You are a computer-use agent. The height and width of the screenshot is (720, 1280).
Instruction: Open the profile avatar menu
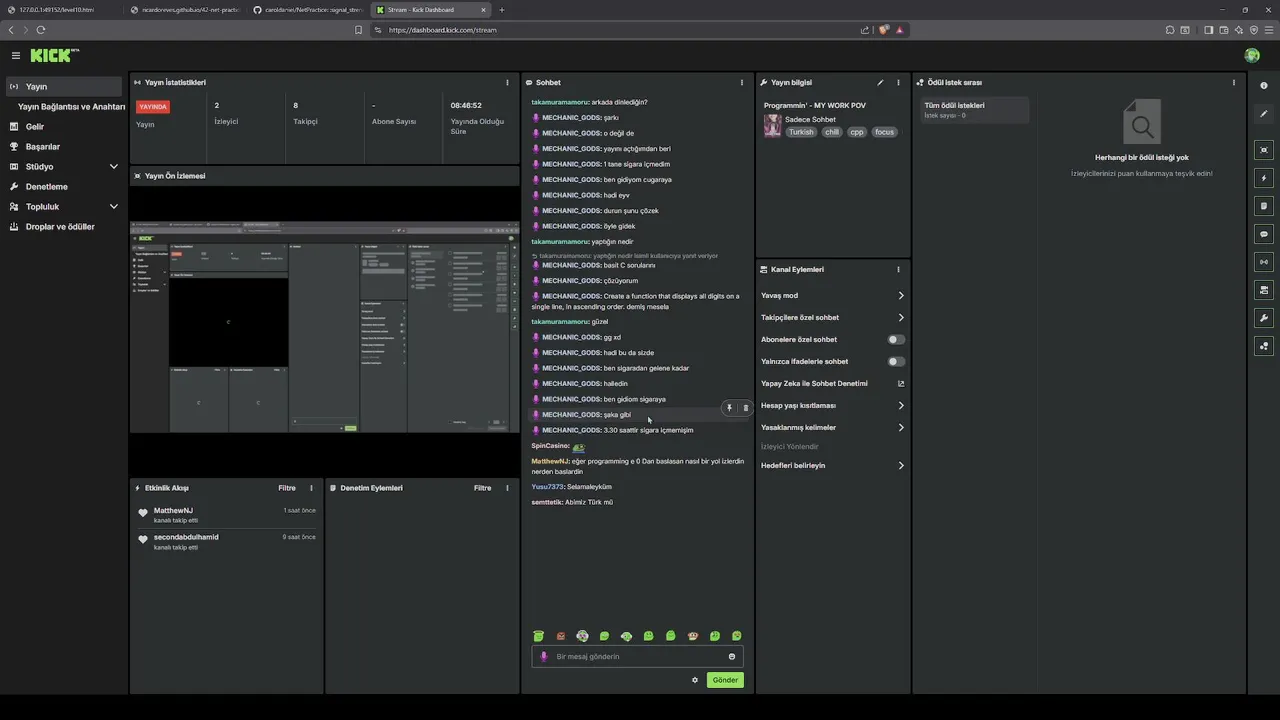1252,56
